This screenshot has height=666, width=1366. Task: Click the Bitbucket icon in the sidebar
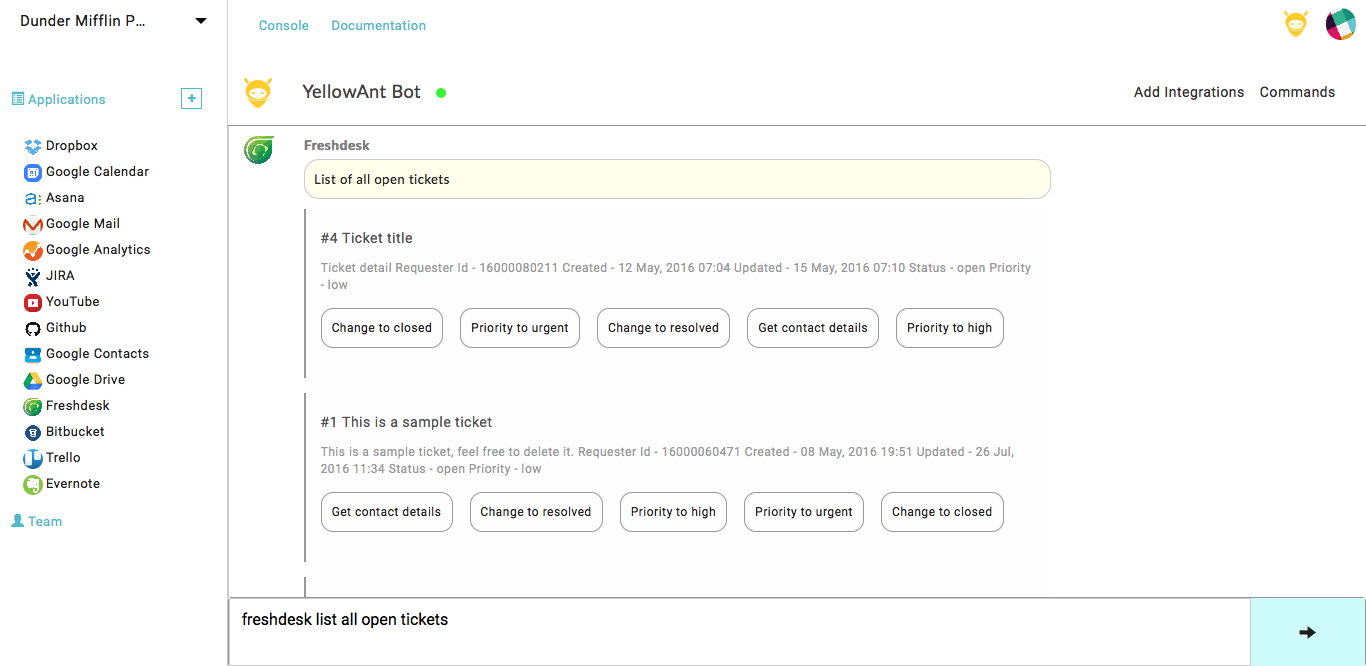31,431
